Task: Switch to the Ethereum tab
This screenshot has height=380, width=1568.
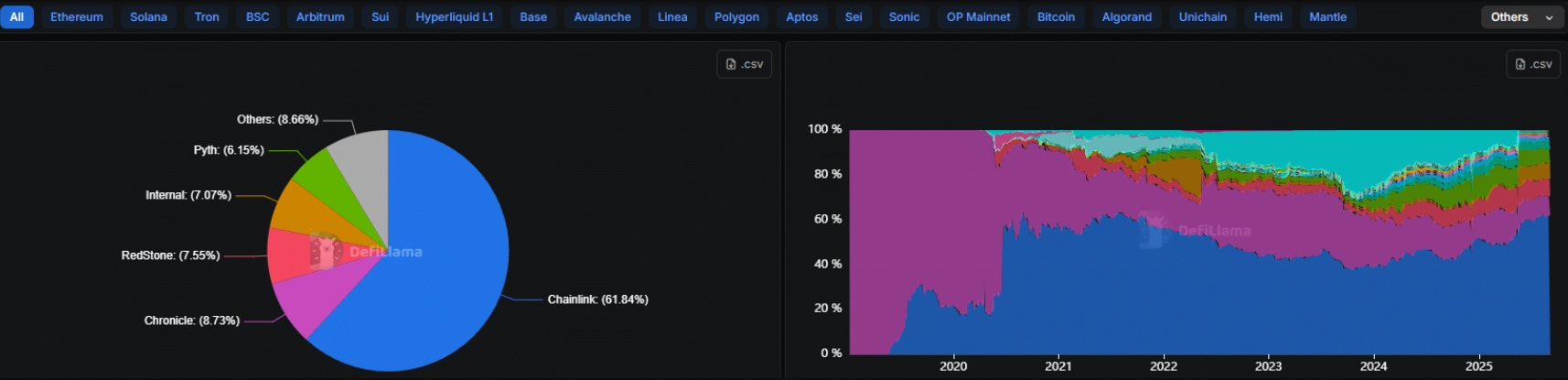Action: 77,16
